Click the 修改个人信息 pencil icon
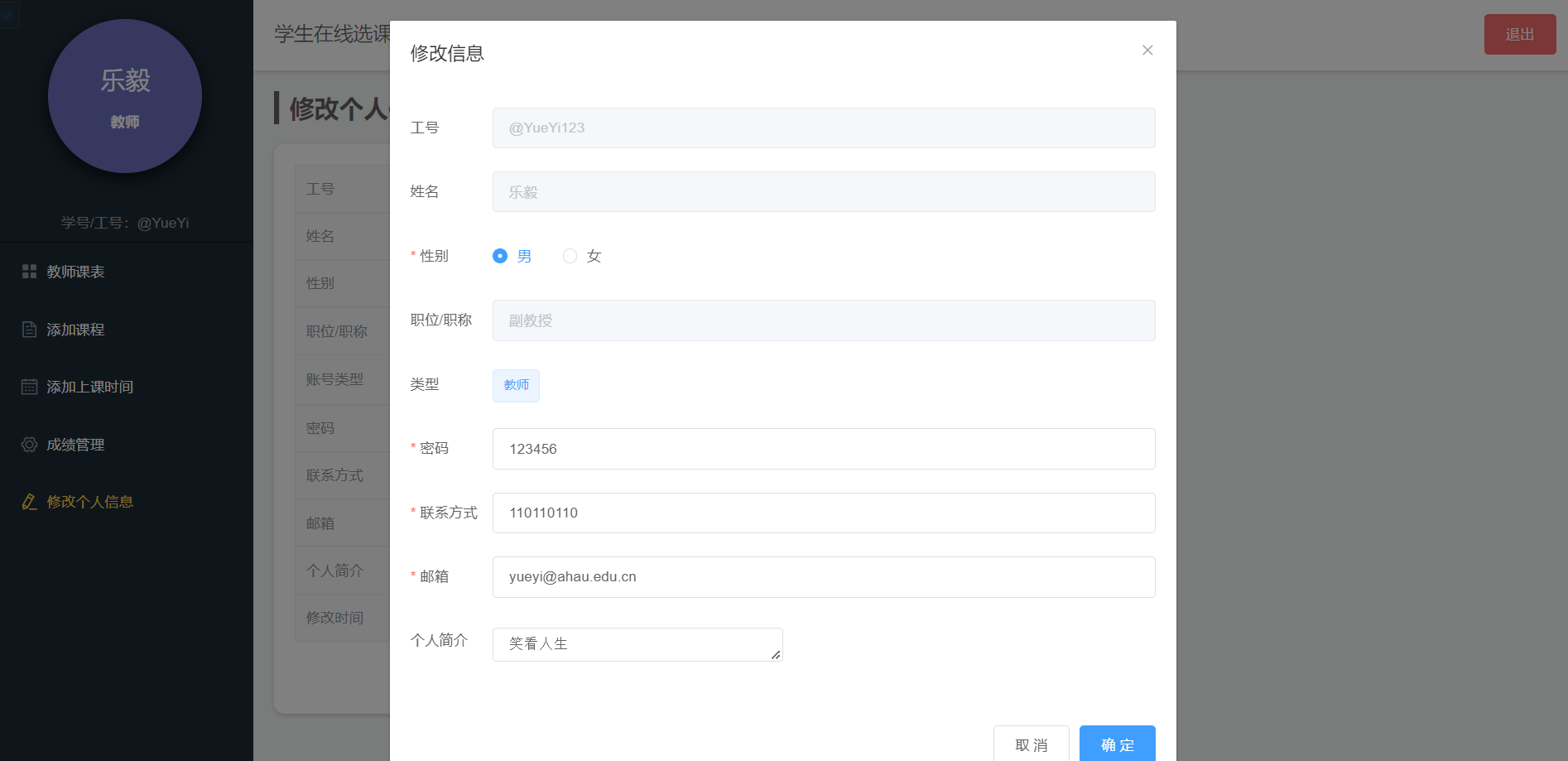Image resolution: width=1568 pixels, height=761 pixels. pos(30,502)
